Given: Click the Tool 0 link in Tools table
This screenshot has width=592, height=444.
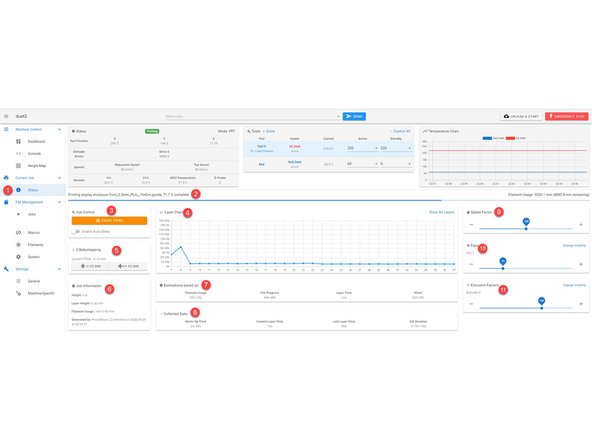Looking at the screenshot, I should pyautogui.click(x=261, y=146).
